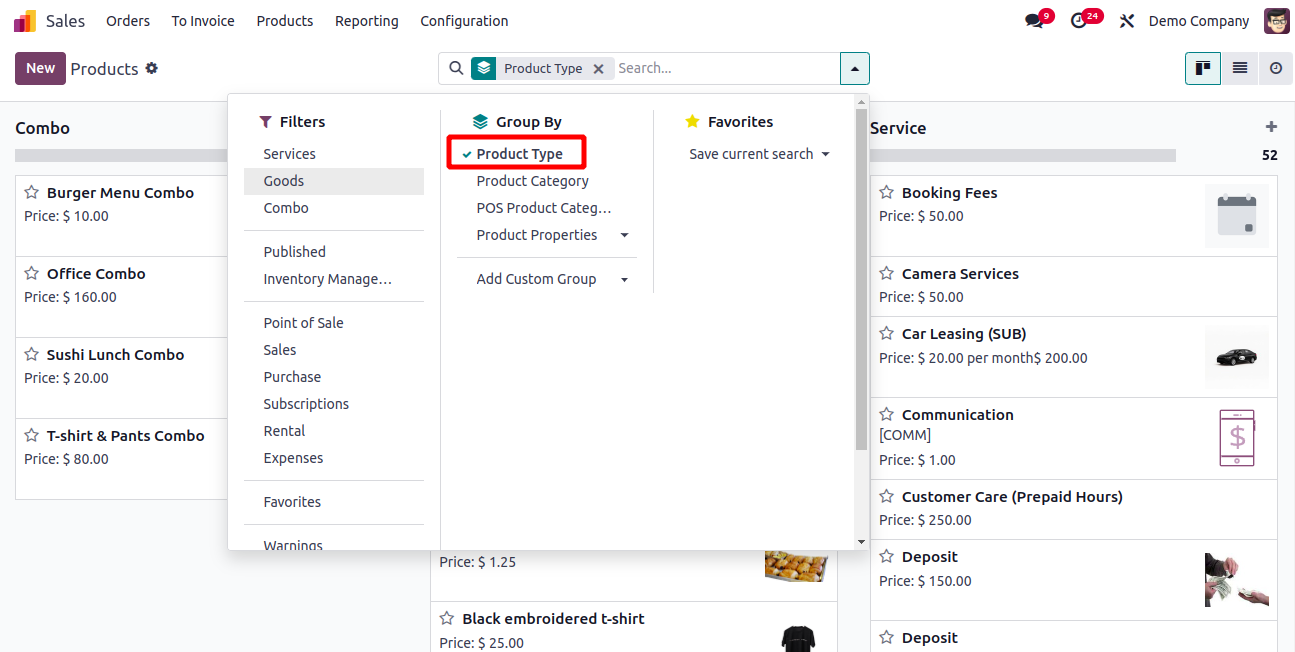
Task: Uncheck the Product Type grouping
Action: point(519,154)
